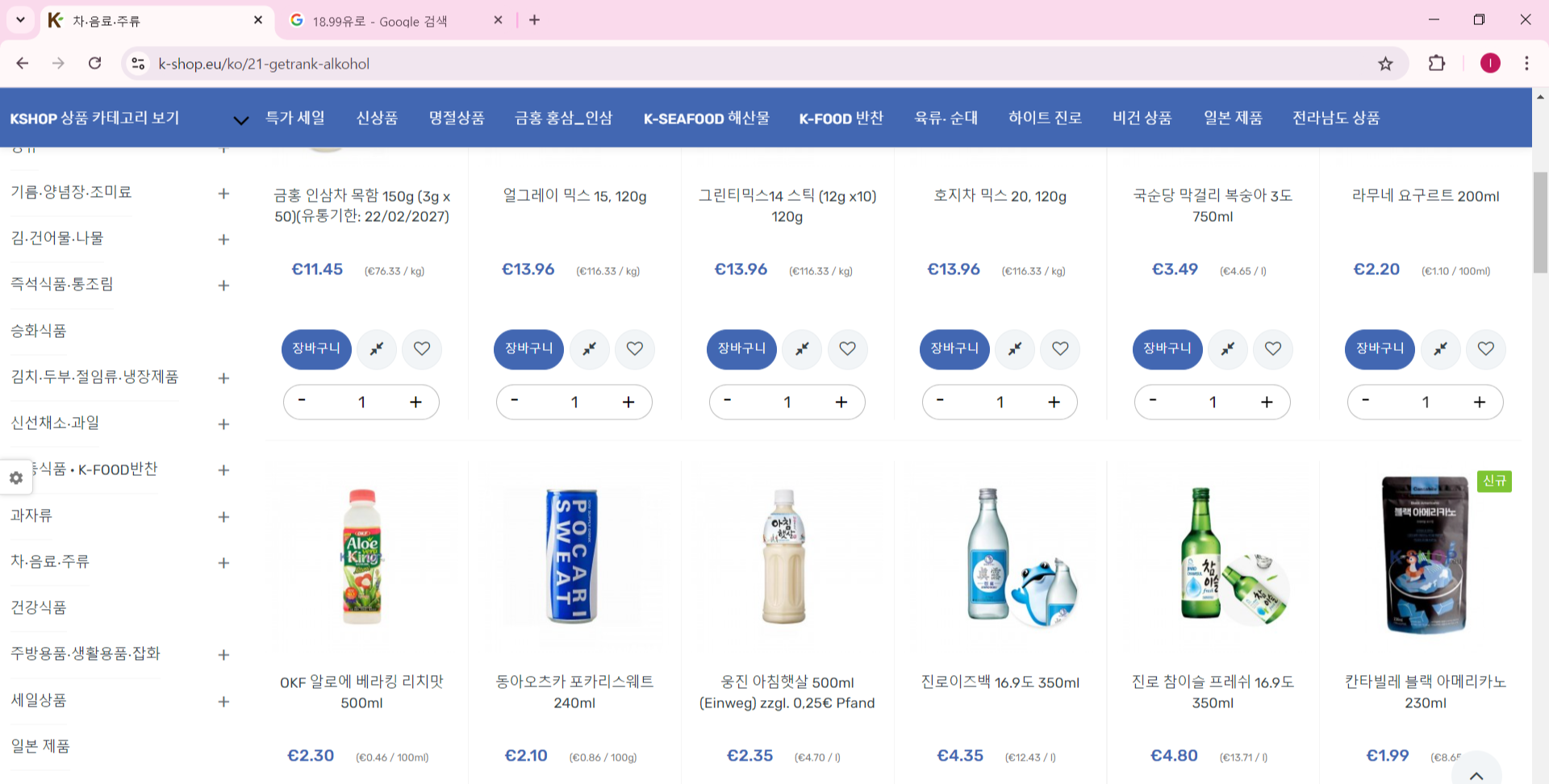The height and width of the screenshot is (784, 1549).
Task: Heart icon for 그린티믹스14 스틱
Action: 847,349
